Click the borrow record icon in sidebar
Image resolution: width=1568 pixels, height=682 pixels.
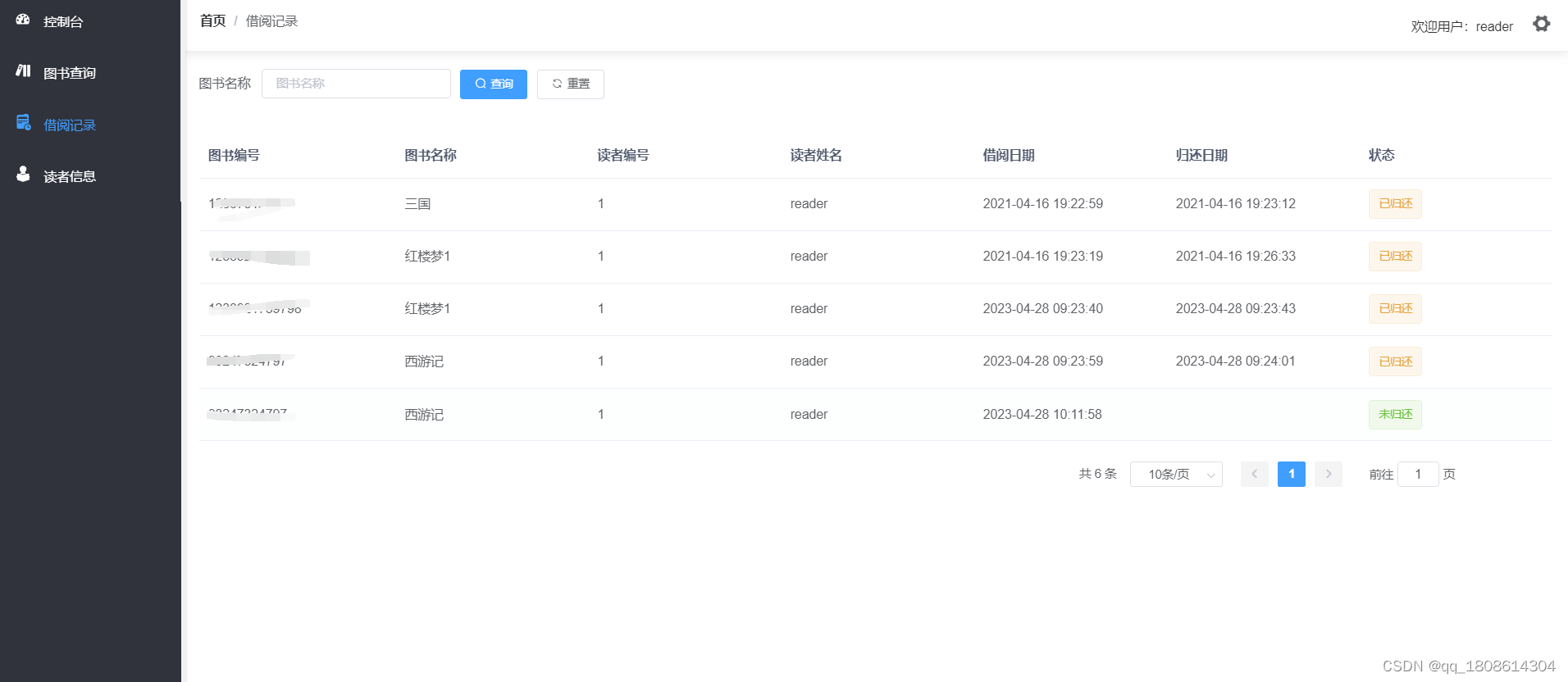coord(23,123)
